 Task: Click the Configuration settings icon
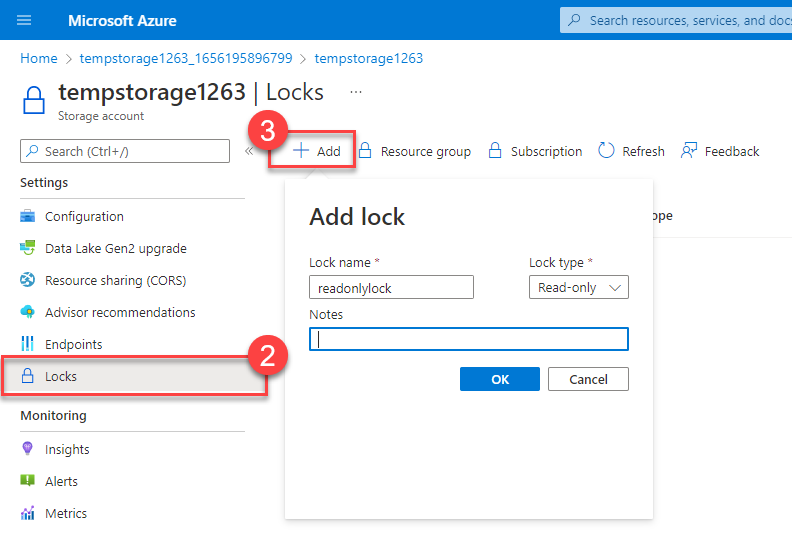tap(28, 217)
